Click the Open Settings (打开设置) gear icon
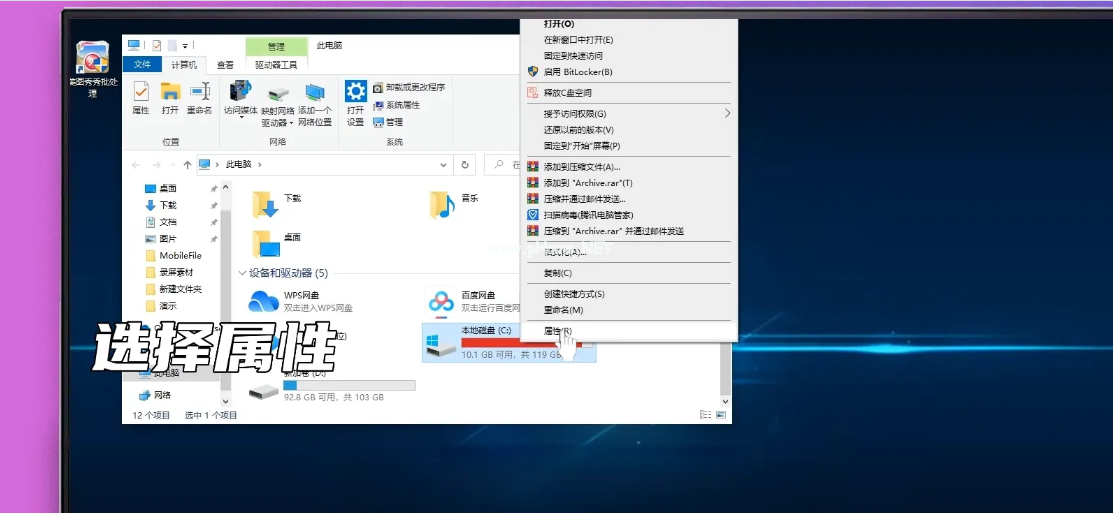Screen dimensions: 1113x513 coord(356,97)
